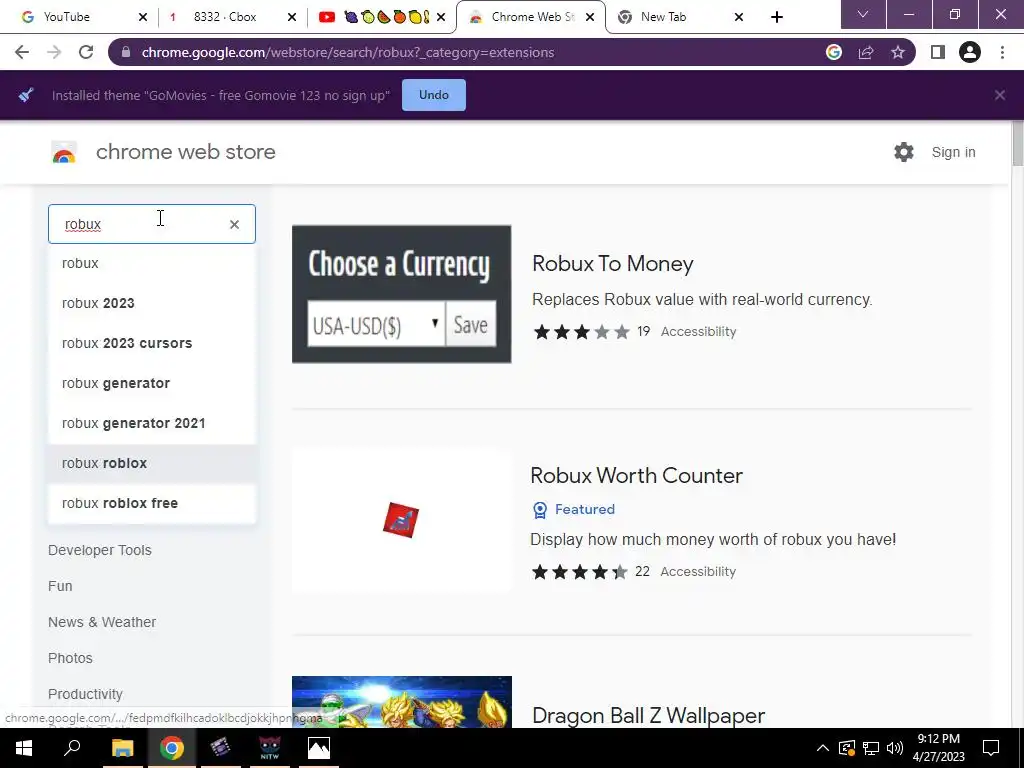Switch to the fruit emoji YouTube tab
The height and width of the screenshot is (768, 1024).
point(381,17)
